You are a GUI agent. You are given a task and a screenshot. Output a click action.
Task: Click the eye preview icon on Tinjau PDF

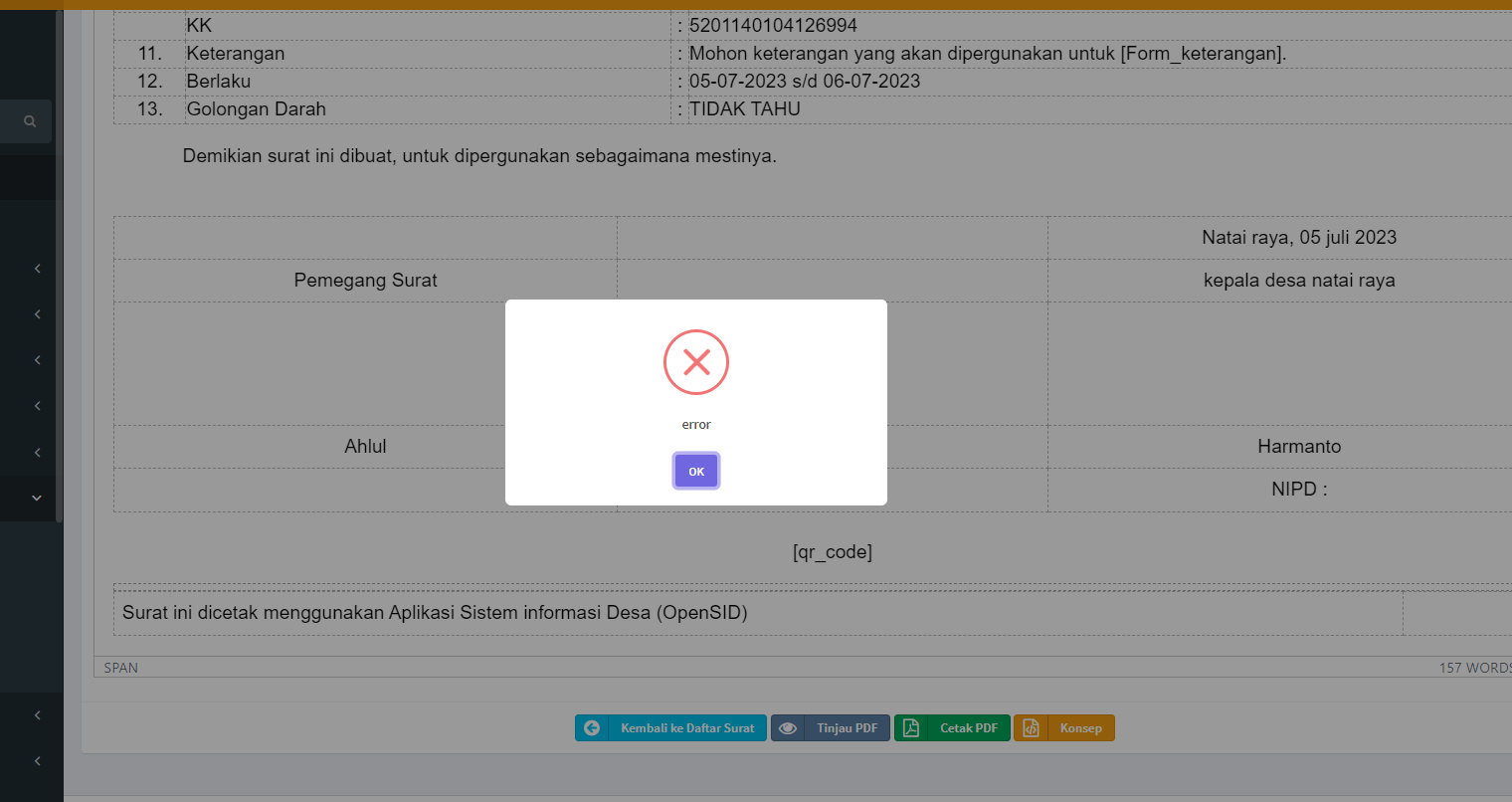pos(788,727)
